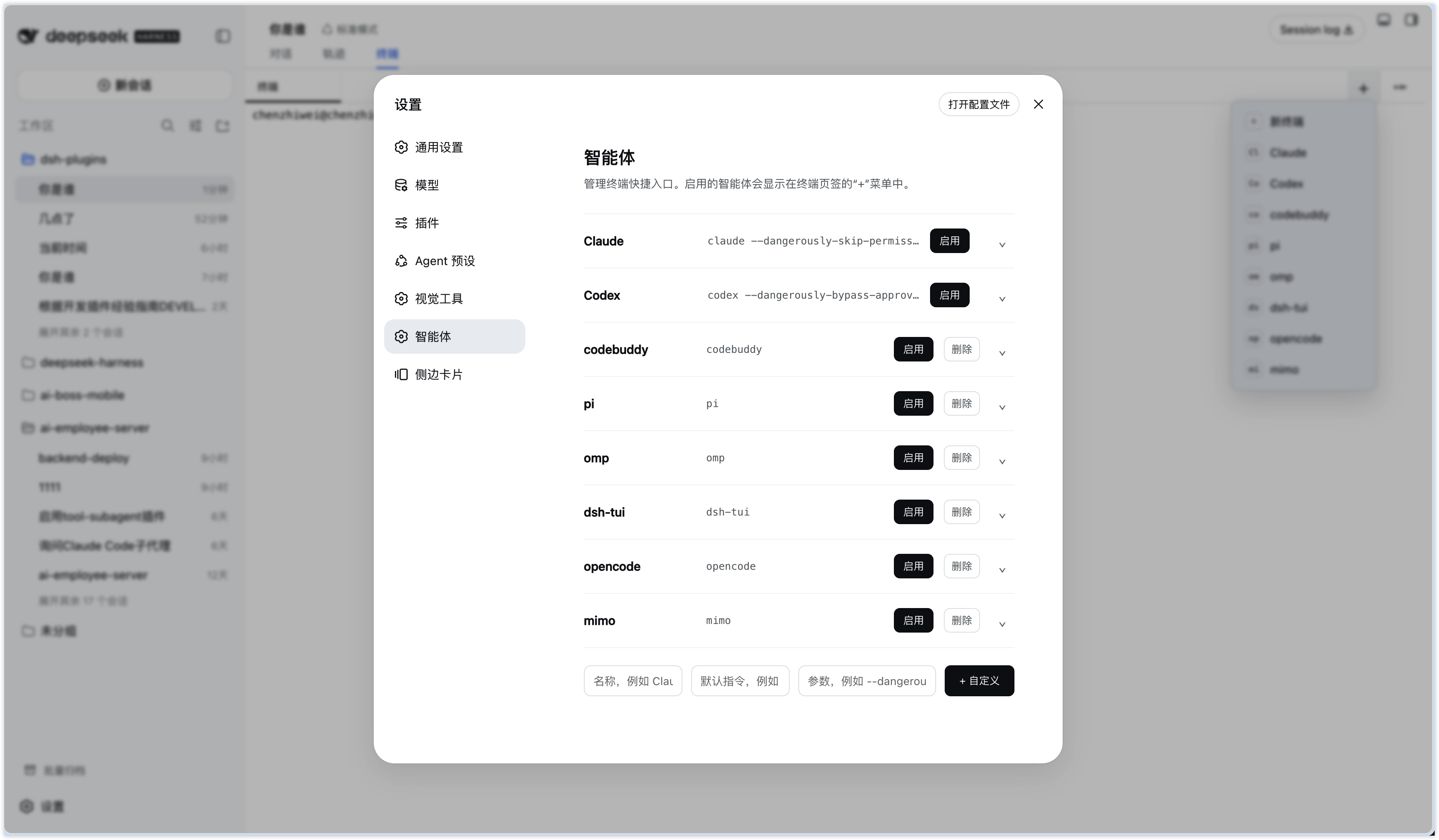1439x840 pixels.
Task: Click the + 自定义 add button
Action: (x=979, y=681)
